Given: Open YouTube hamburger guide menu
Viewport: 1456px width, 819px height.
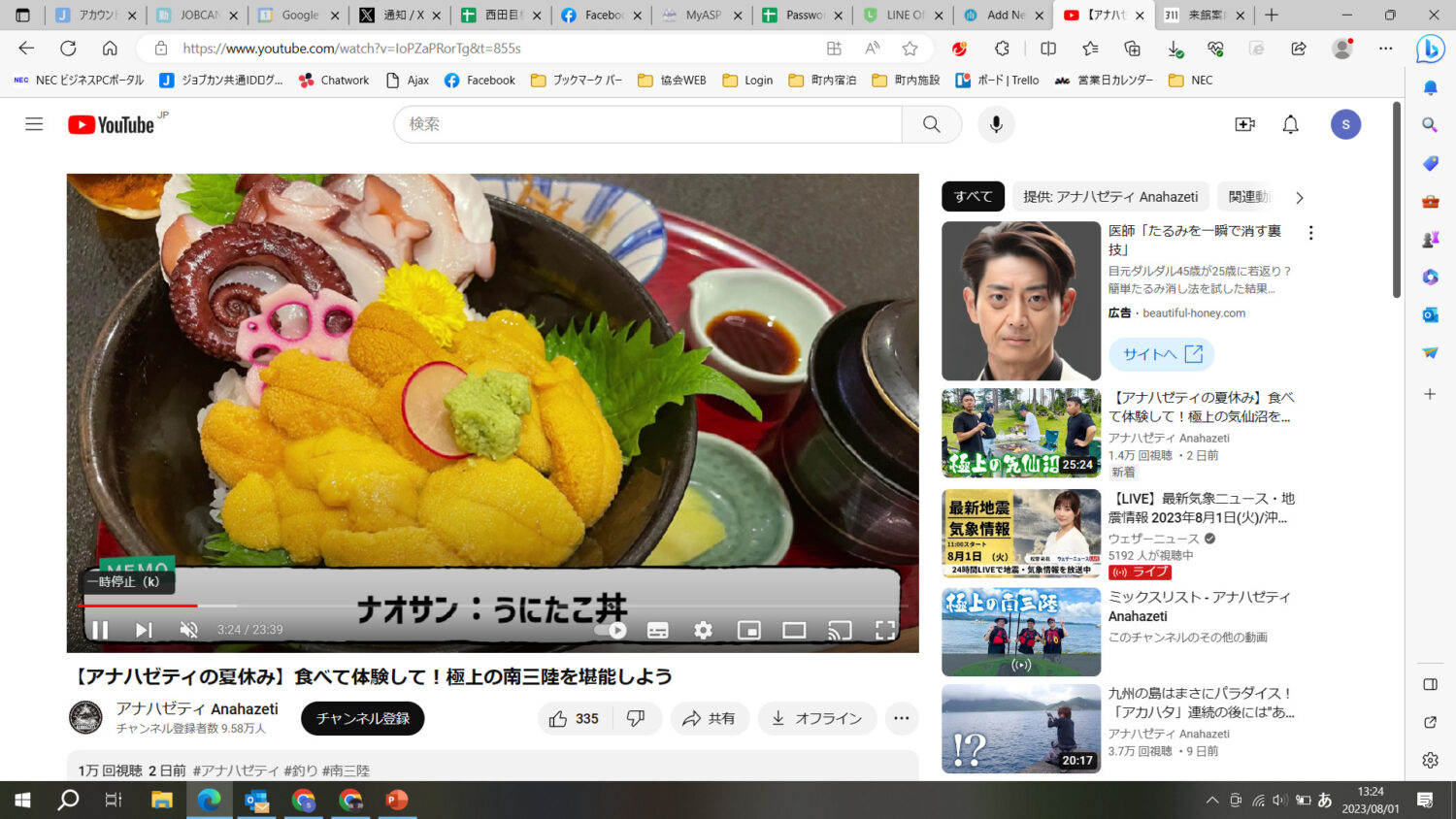Looking at the screenshot, I should point(34,124).
